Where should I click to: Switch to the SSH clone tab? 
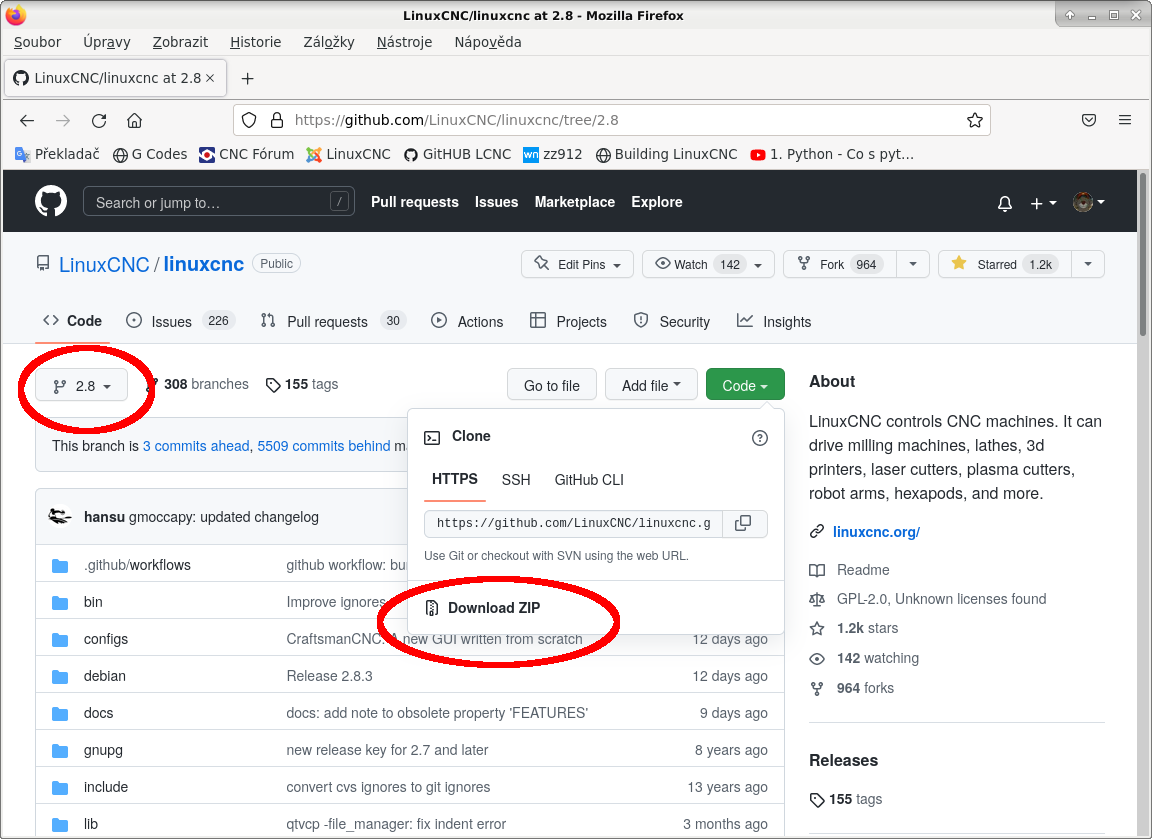tap(516, 480)
